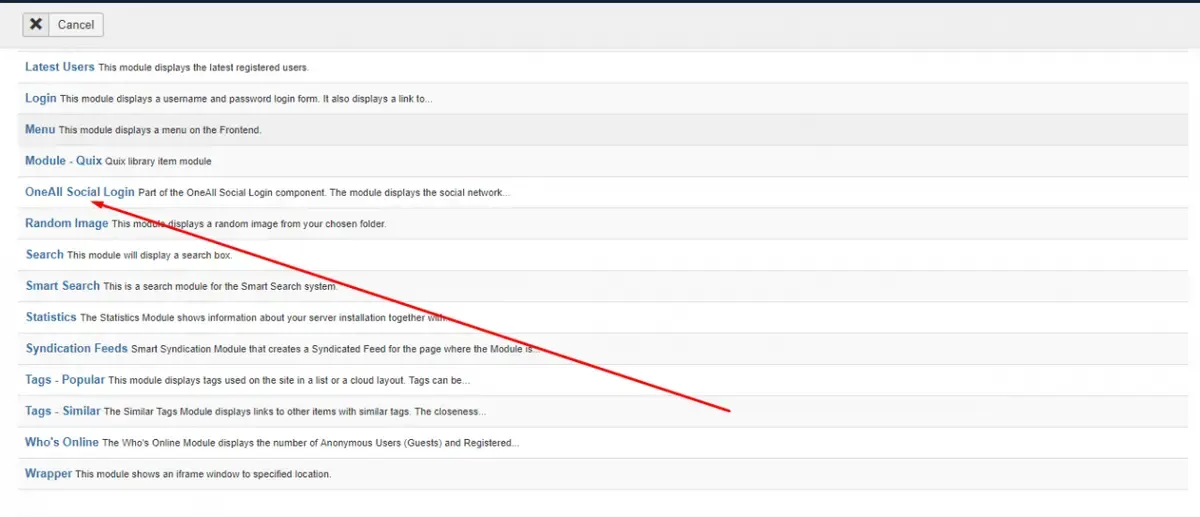Image resolution: width=1200 pixels, height=517 pixels.
Task: Select the Statistics module
Action: pyautogui.click(x=51, y=317)
